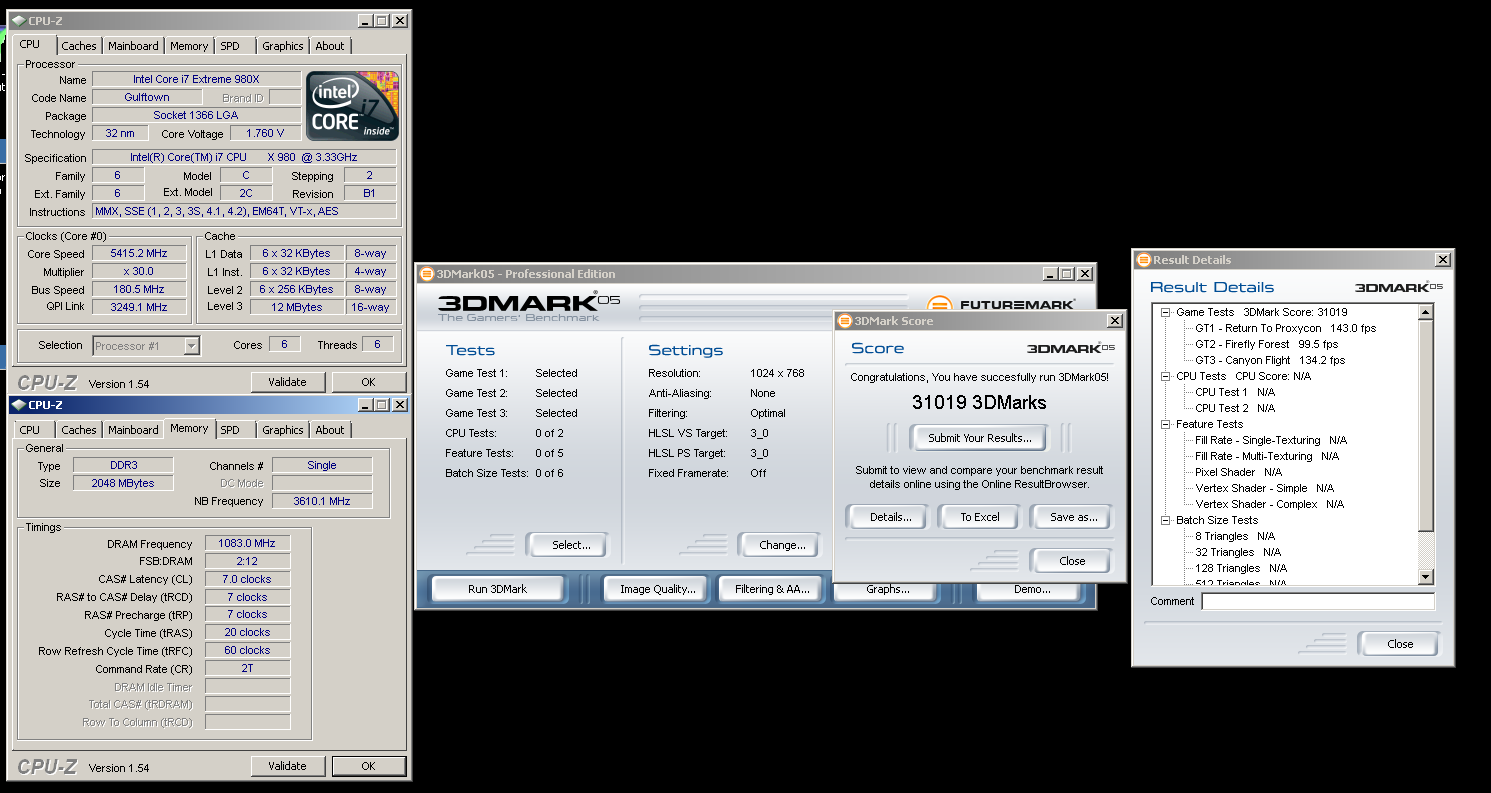Select Pixel Shader tree row
This screenshot has width=1491, height=793.
click(1238, 472)
